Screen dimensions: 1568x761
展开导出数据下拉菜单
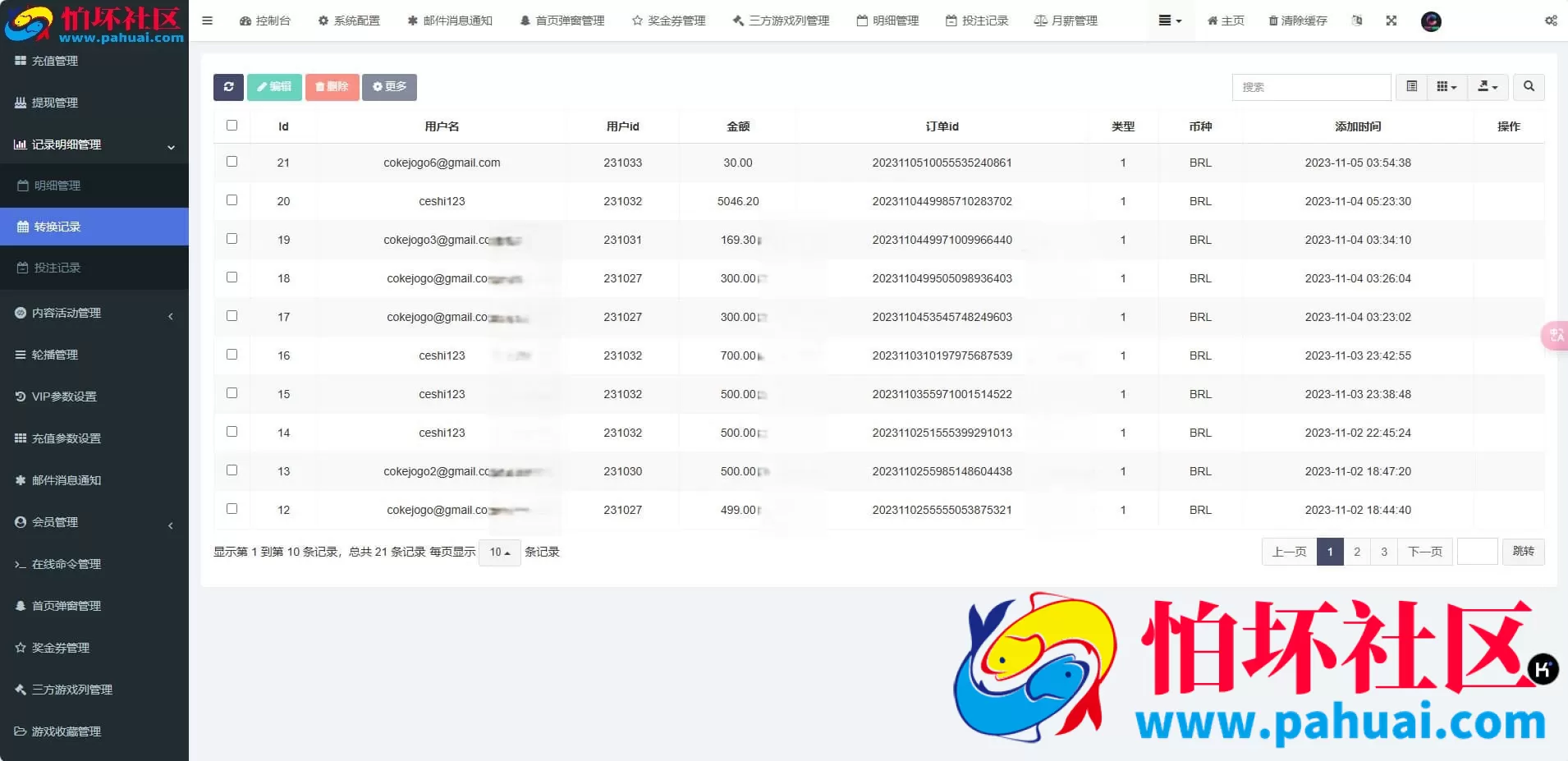(1487, 87)
